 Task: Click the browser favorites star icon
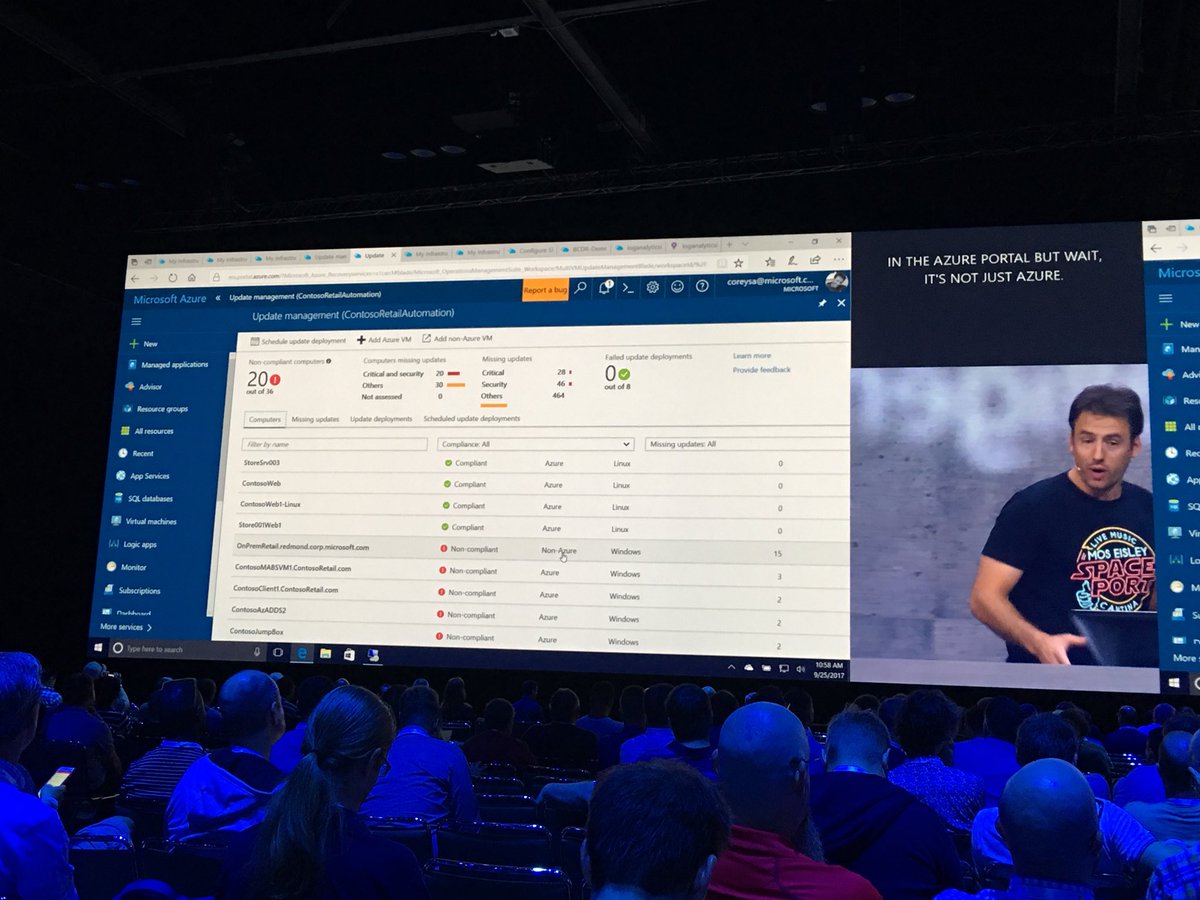[x=738, y=263]
